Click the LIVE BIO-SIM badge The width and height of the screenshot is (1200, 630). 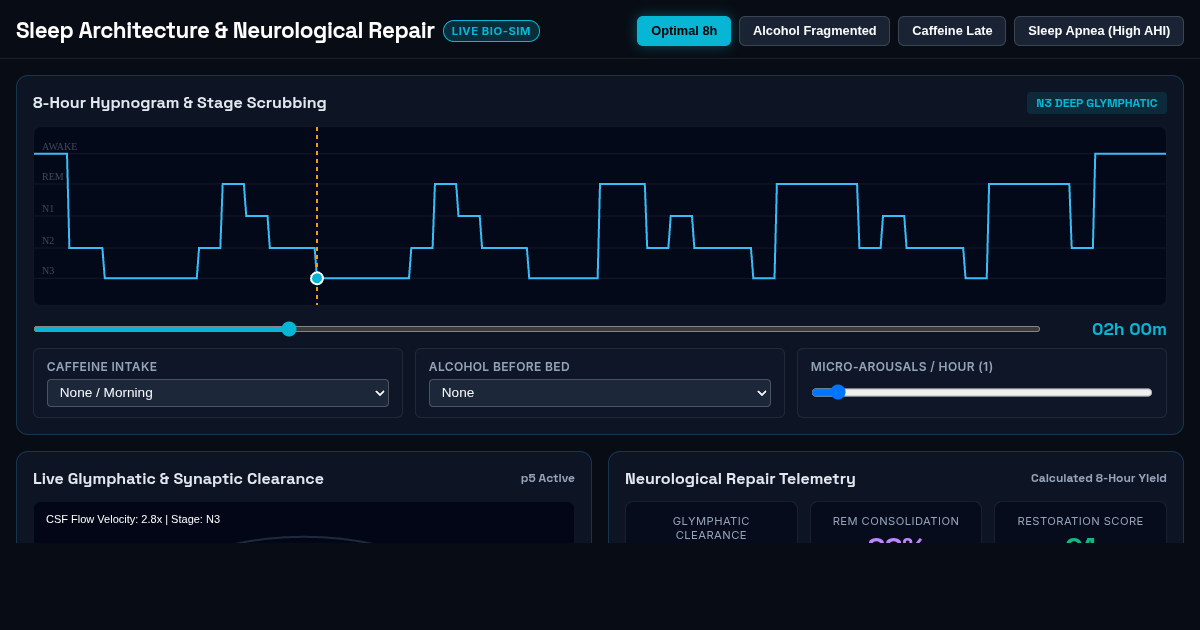491,31
